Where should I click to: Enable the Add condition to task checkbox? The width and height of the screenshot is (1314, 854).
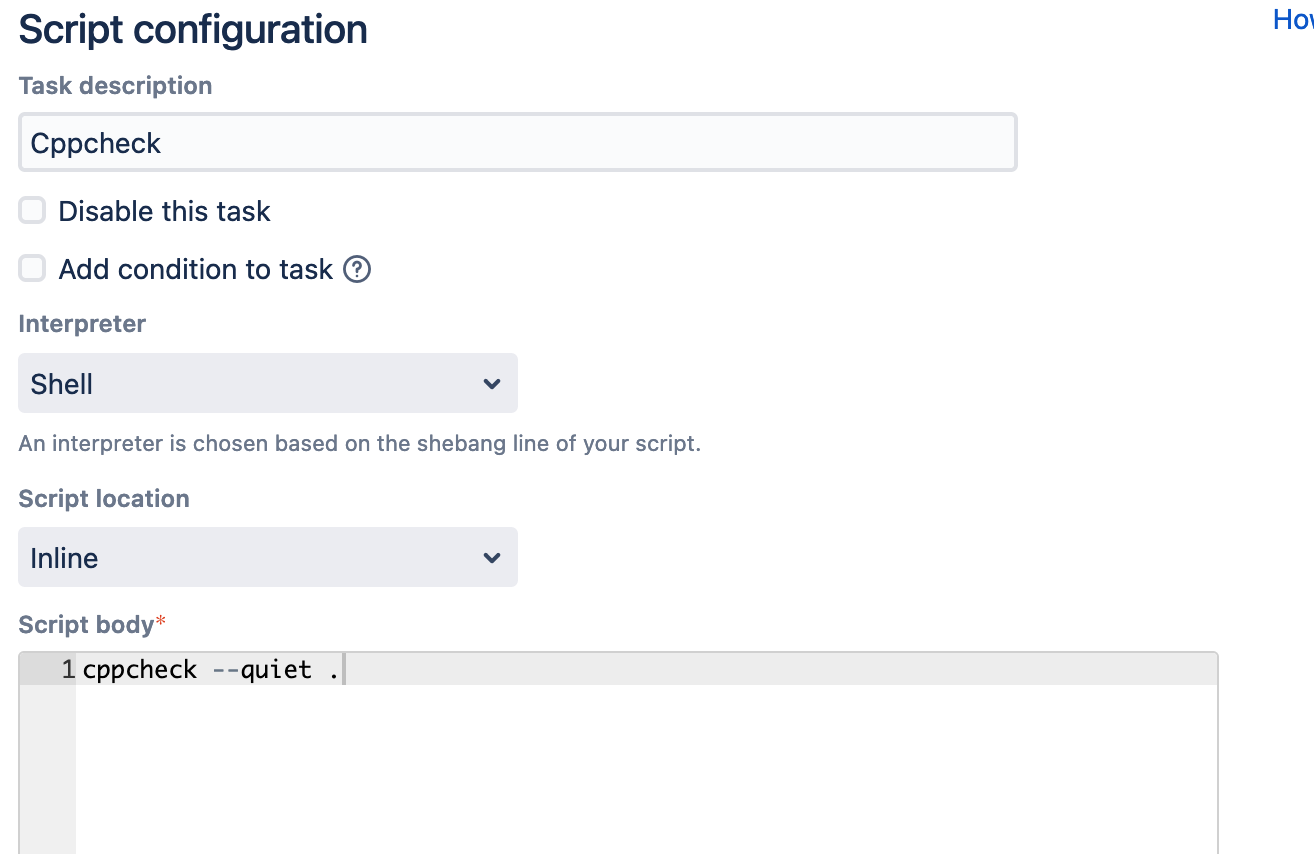click(x=33, y=269)
